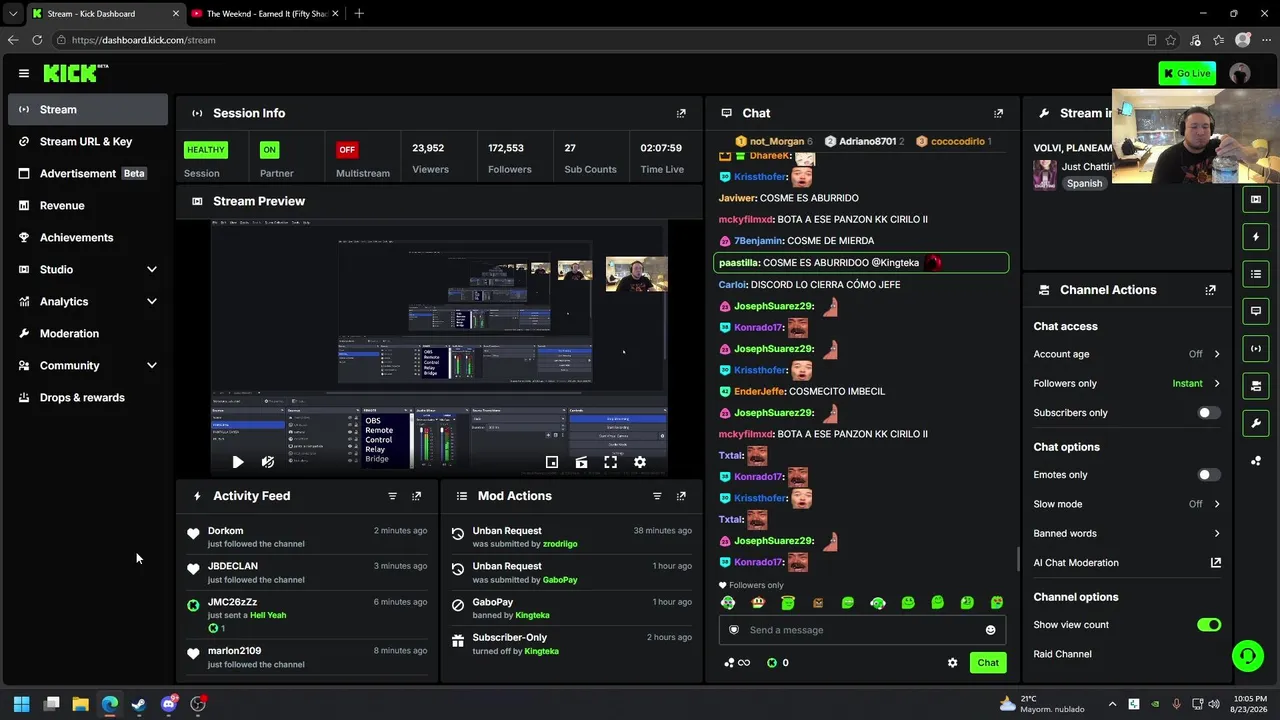Pop out the Channel Actions panel
The height and width of the screenshot is (720, 1280).
tap(1210, 290)
